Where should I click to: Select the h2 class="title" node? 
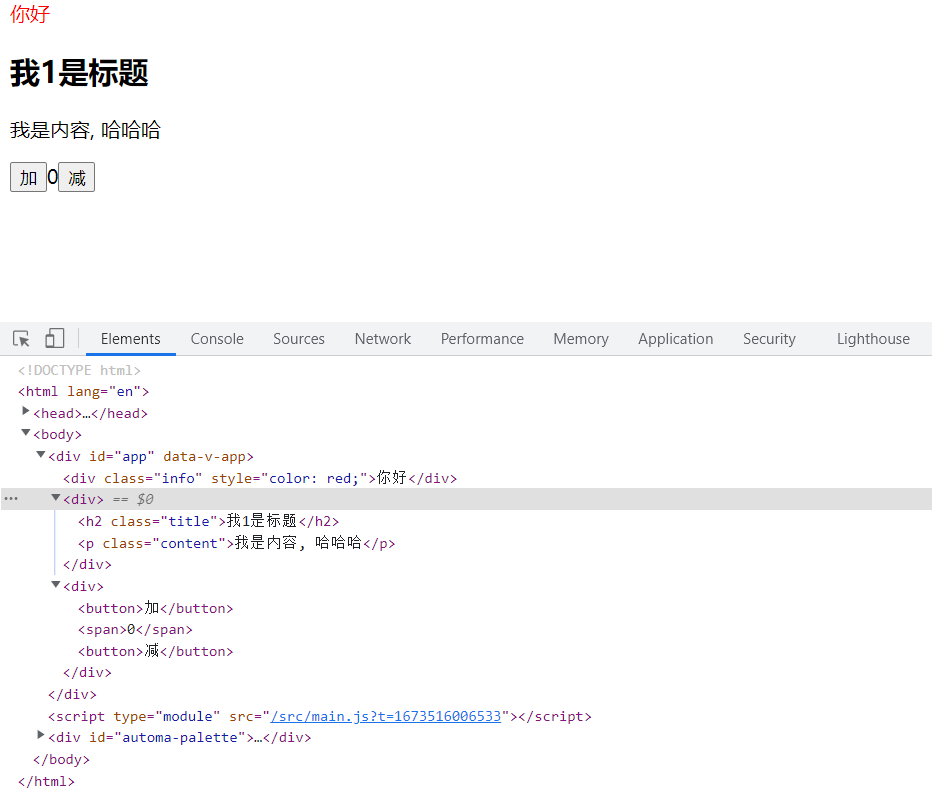click(x=208, y=521)
